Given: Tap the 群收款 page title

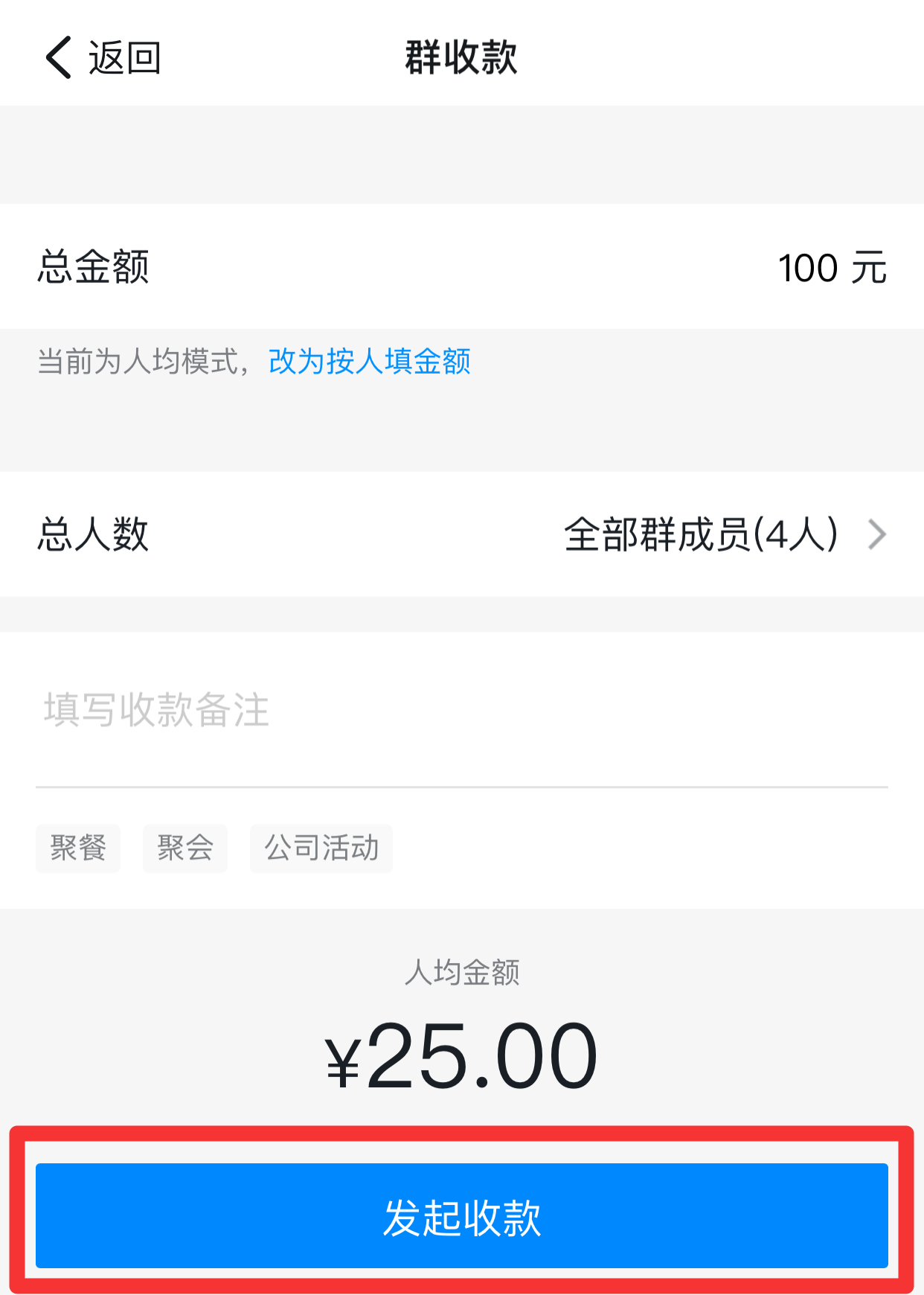Looking at the screenshot, I should click(x=461, y=57).
